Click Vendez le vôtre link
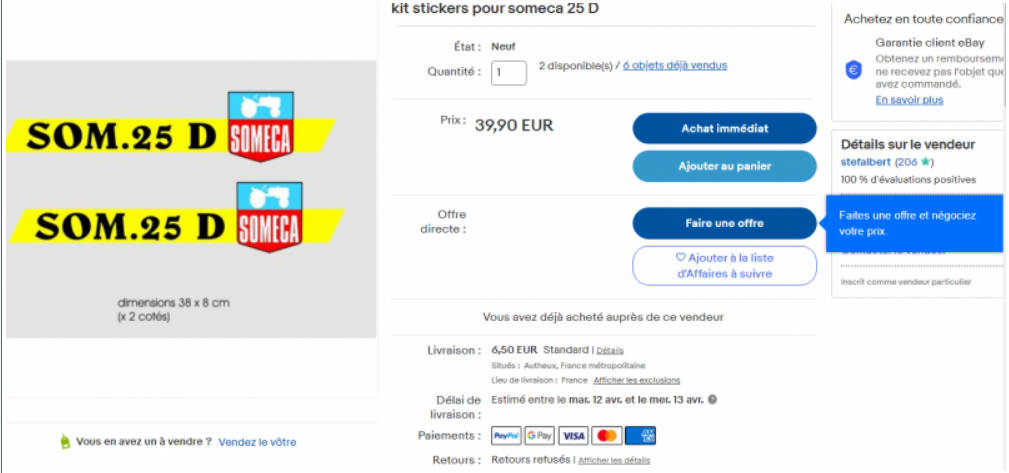Screen dimensions: 1009x473 [x=257, y=441]
